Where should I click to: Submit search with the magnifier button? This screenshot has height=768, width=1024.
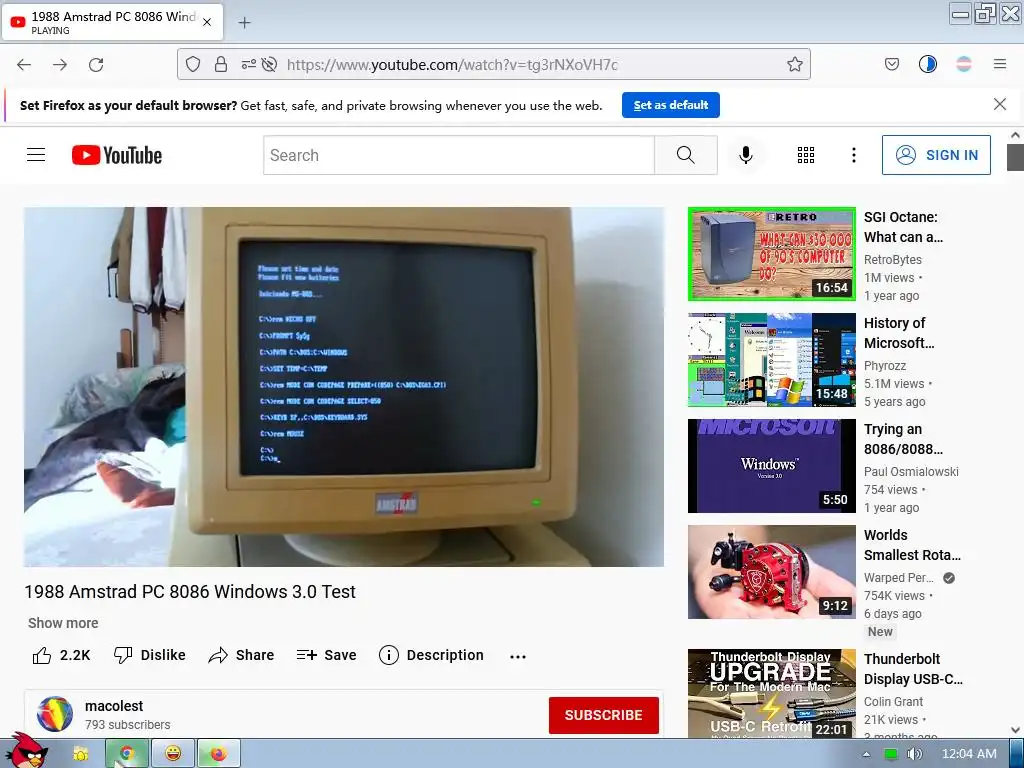click(686, 155)
